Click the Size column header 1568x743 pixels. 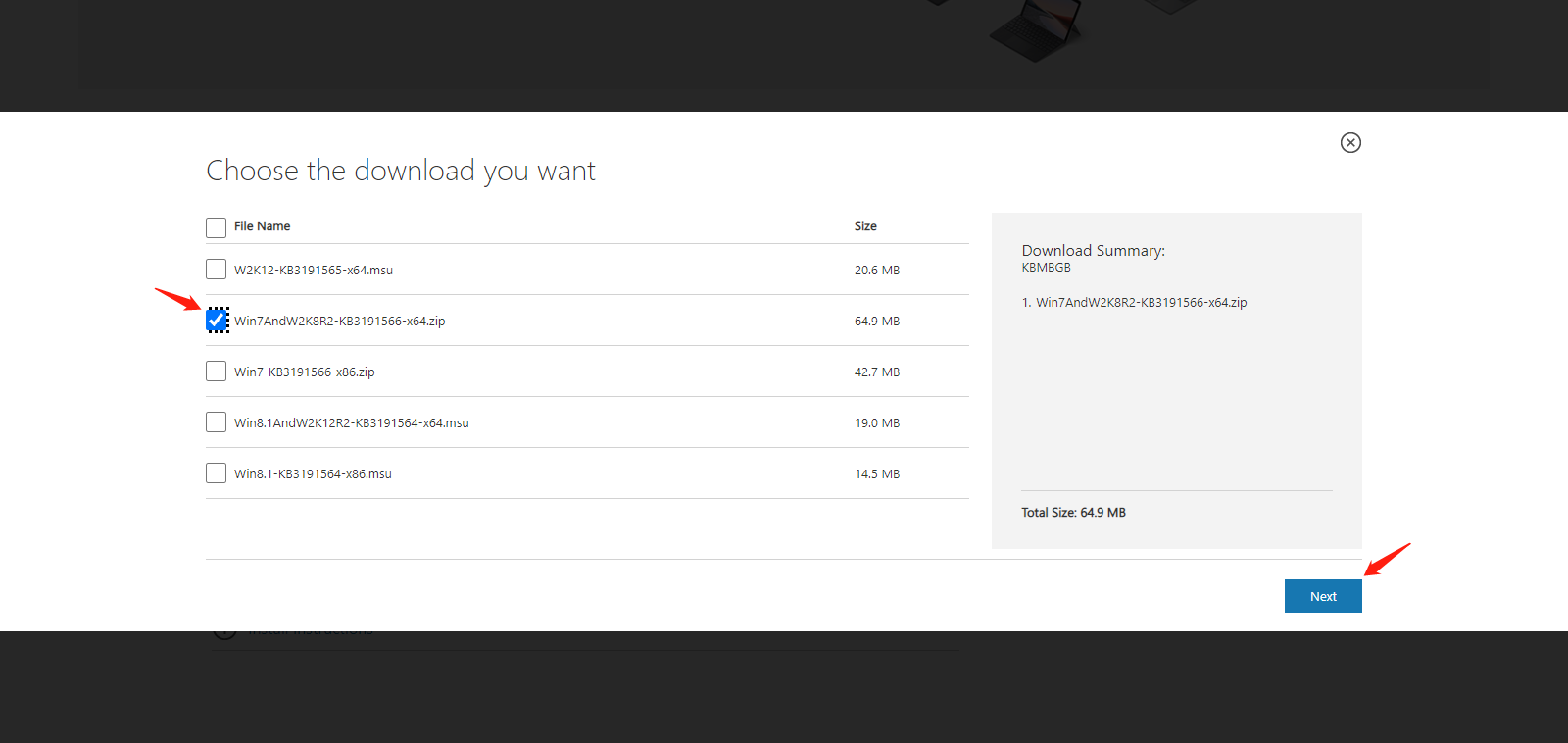coord(865,226)
